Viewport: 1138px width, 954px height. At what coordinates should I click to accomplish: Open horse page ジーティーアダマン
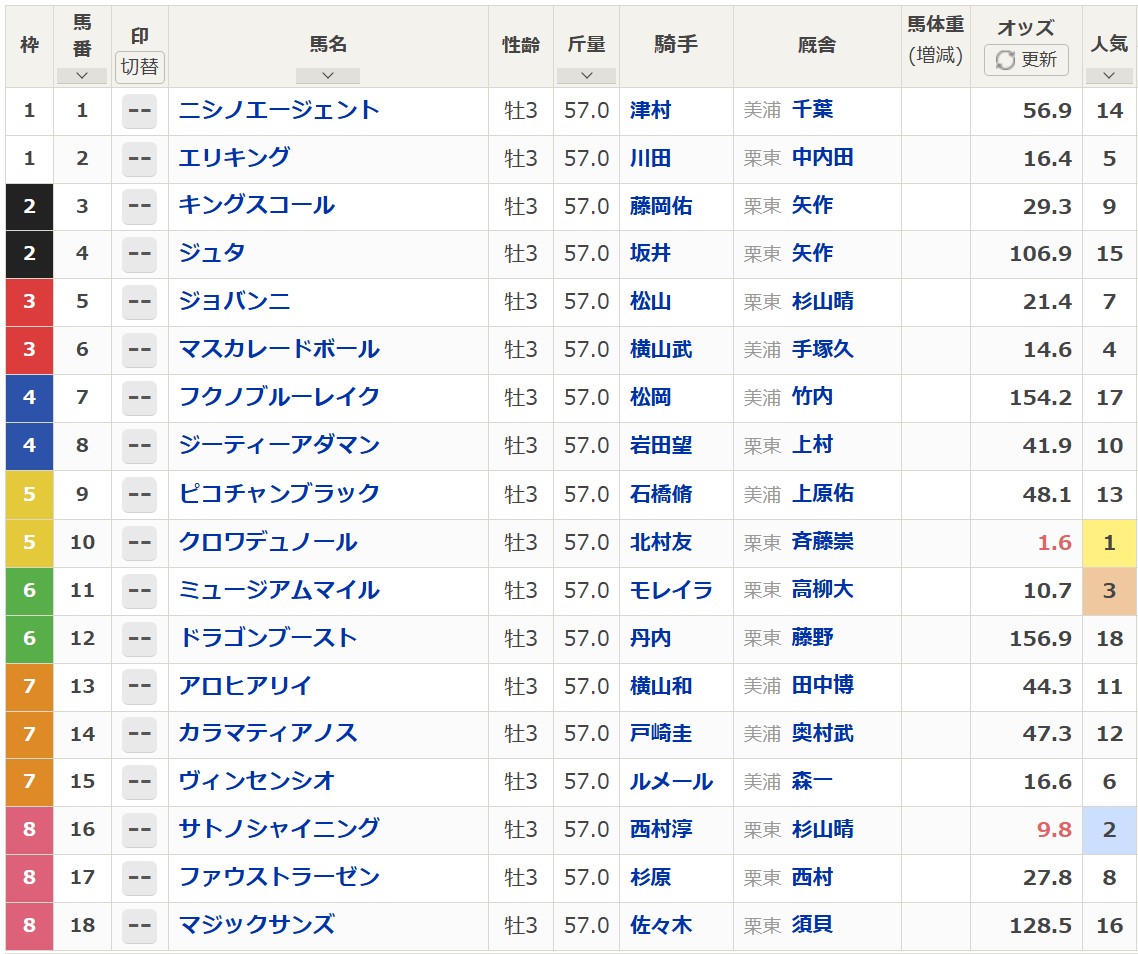[279, 445]
